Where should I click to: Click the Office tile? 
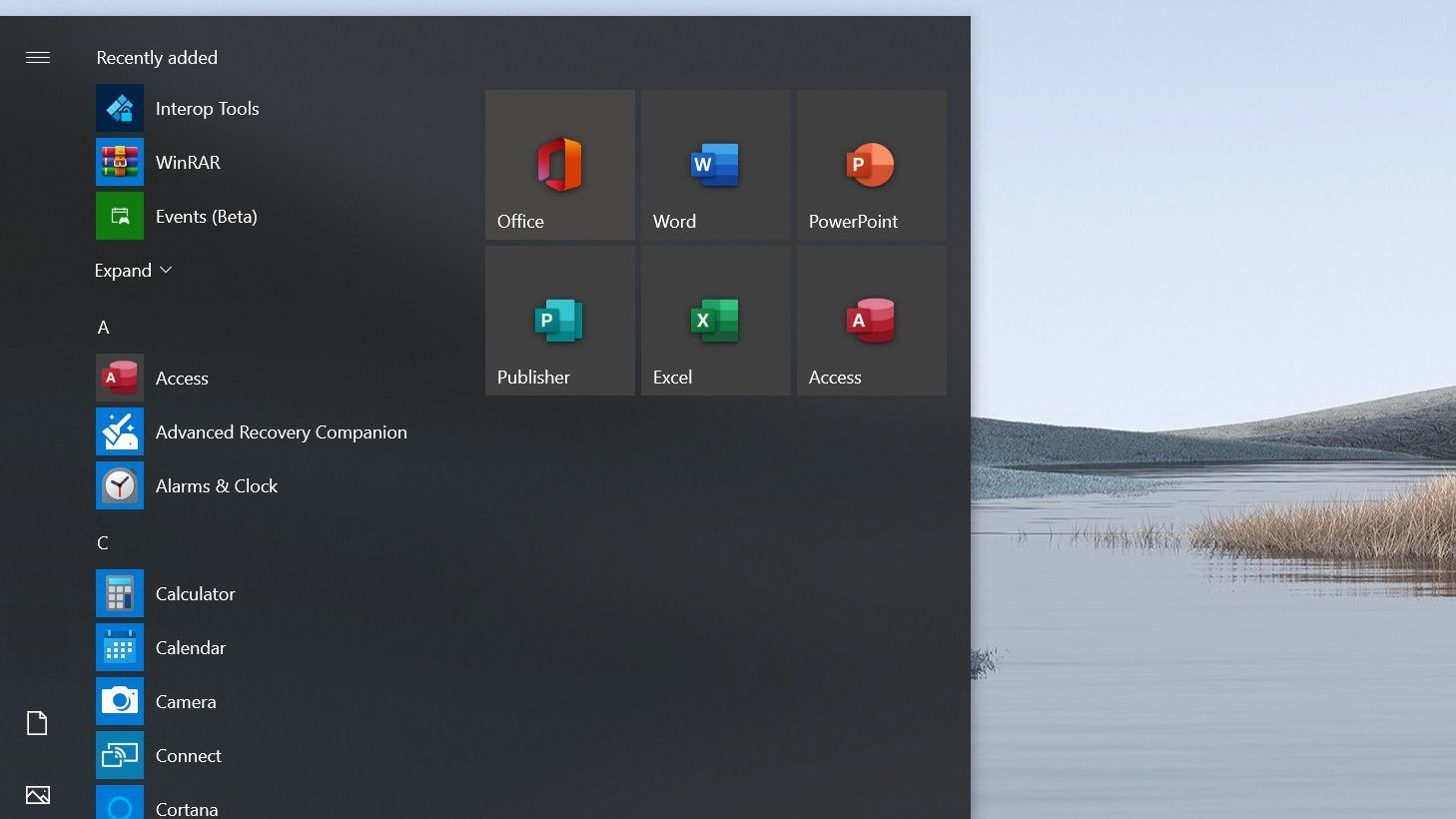tap(560, 165)
